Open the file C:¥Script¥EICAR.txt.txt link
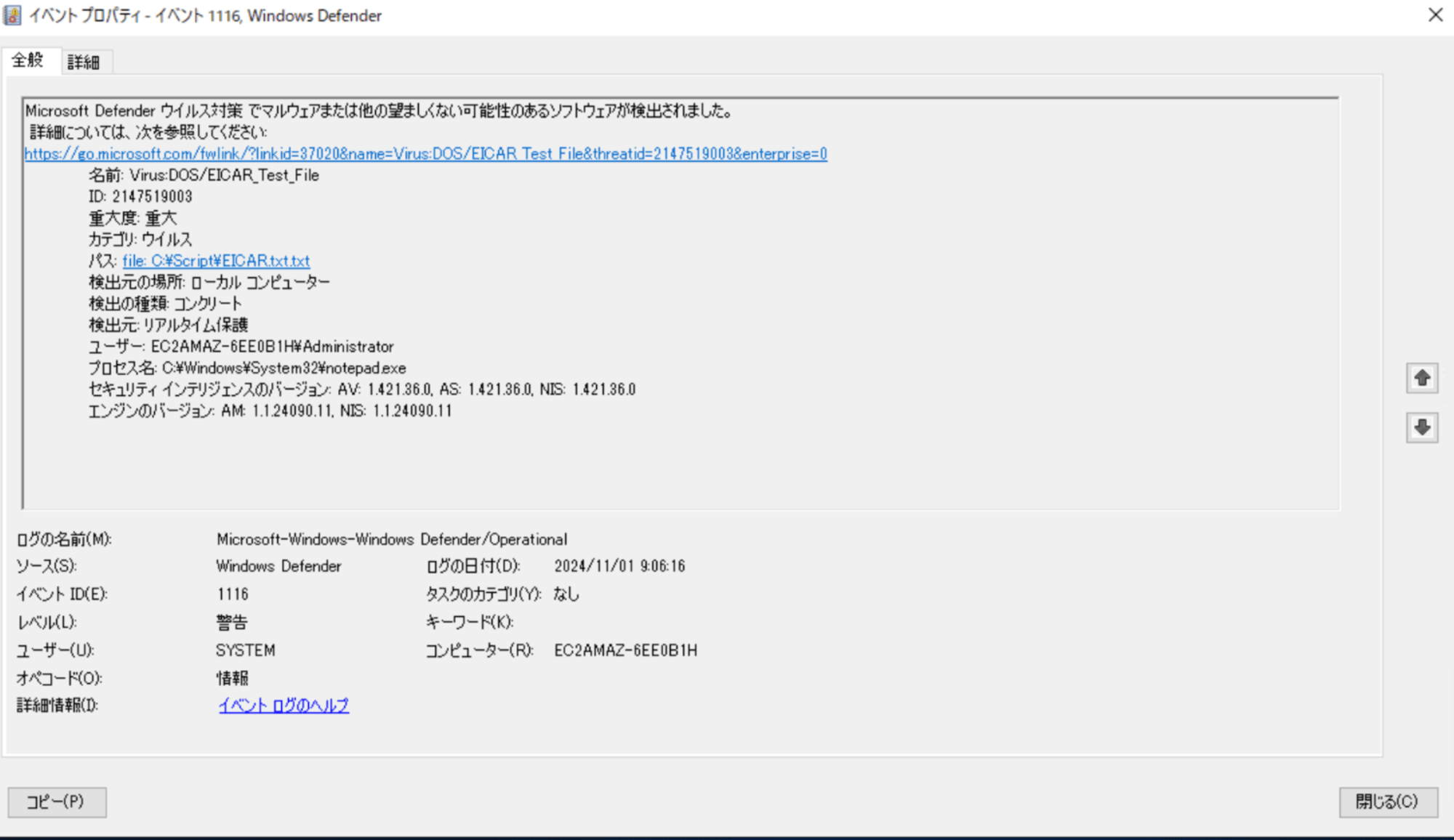The width and height of the screenshot is (1454, 840). [x=216, y=261]
